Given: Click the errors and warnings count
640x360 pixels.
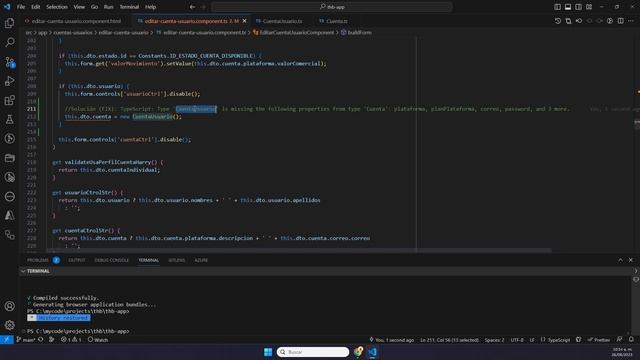Looking at the screenshot, I should [x=71, y=340].
